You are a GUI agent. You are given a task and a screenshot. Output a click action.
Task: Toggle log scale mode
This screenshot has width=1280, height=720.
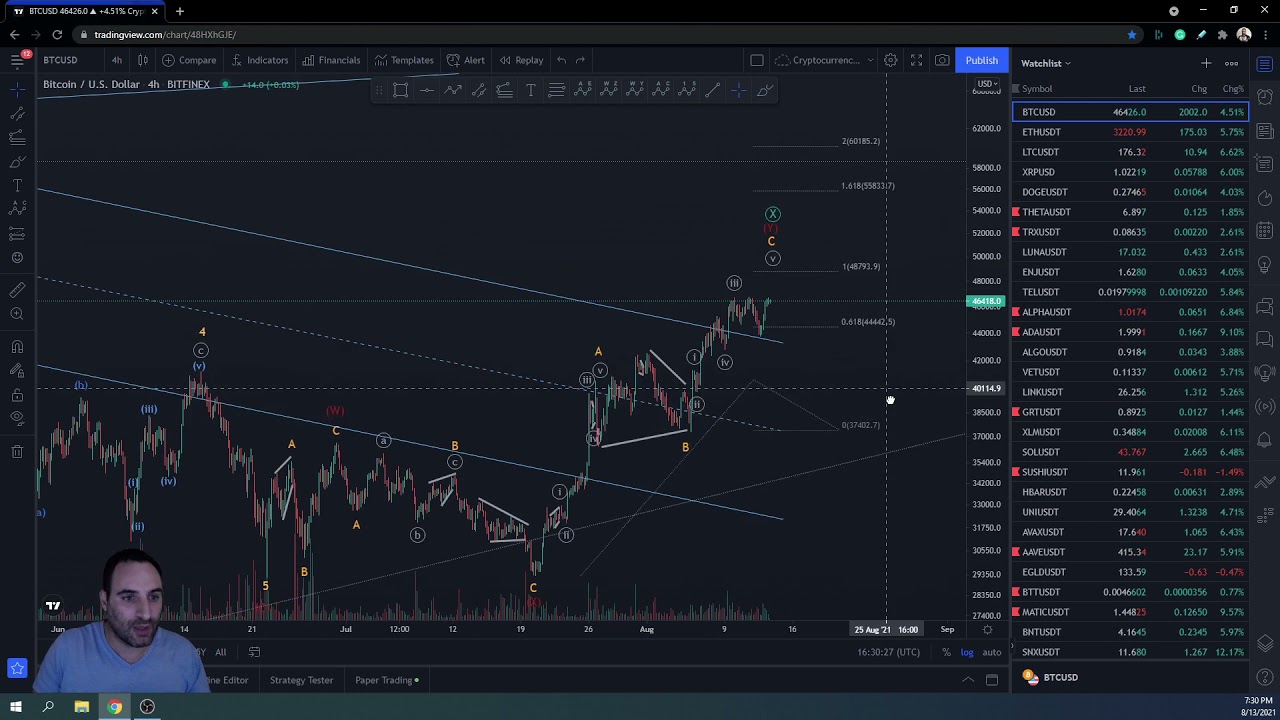pyautogui.click(x=967, y=652)
